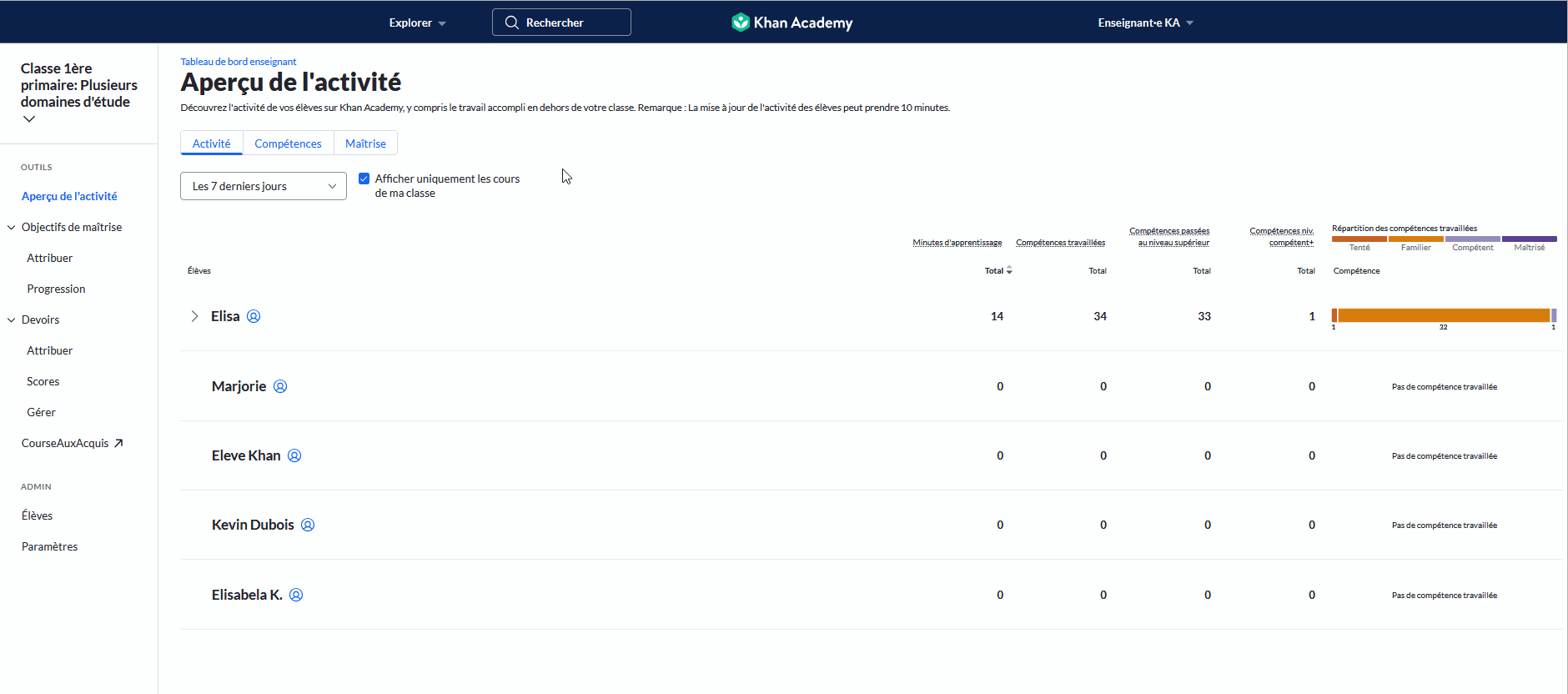Open Elisabela K.'s profile icon

(296, 595)
